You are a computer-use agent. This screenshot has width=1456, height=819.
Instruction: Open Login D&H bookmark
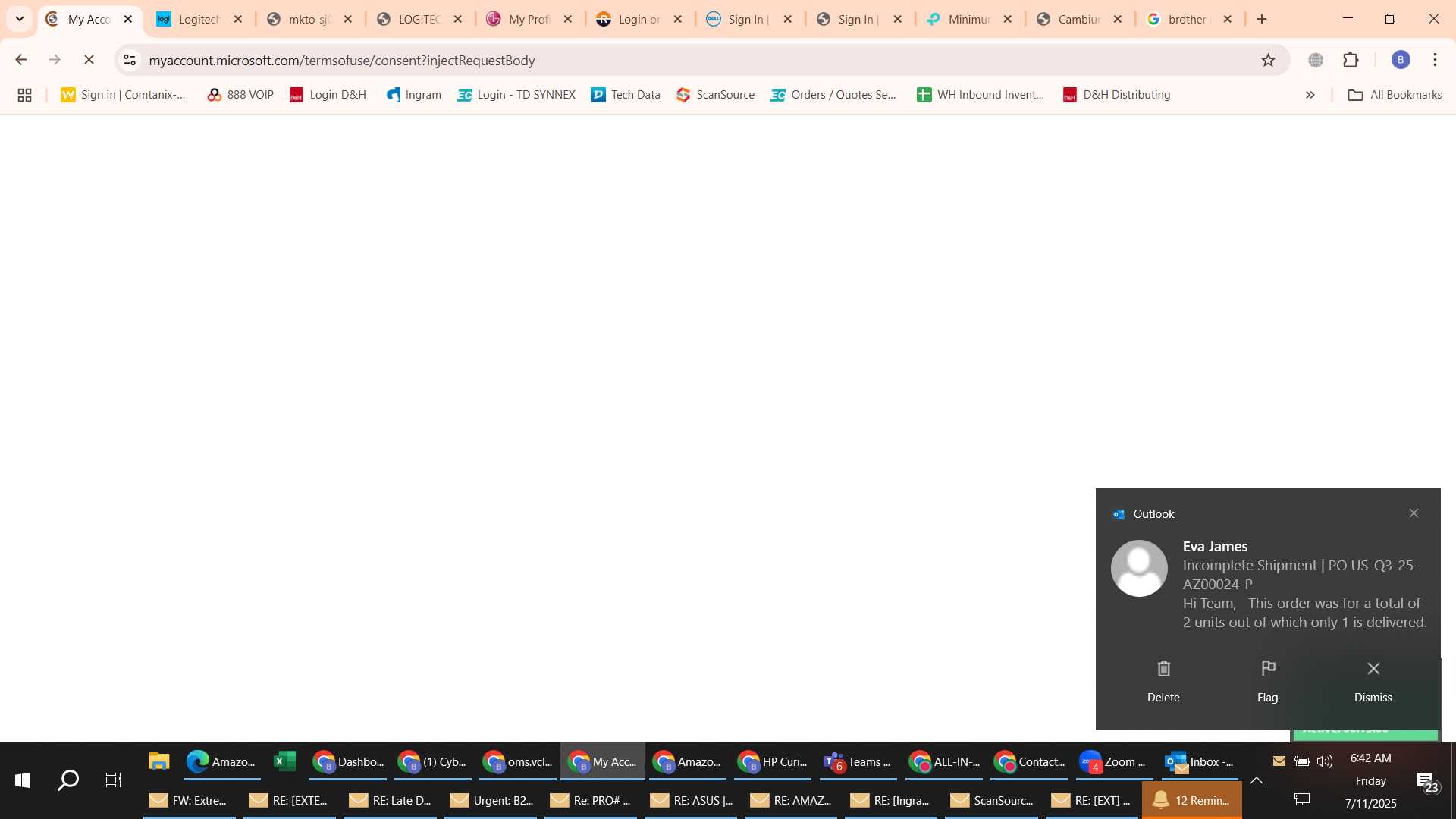click(x=328, y=95)
